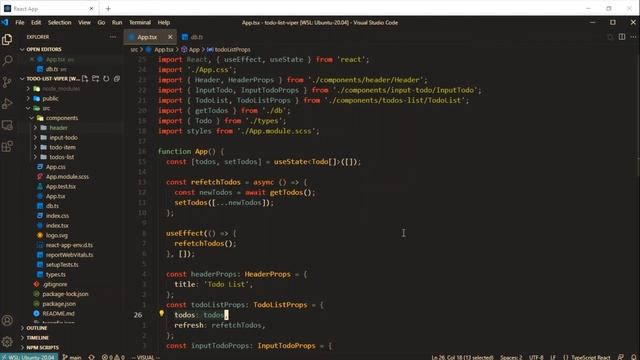Synchronize changes icon in status bar
The width and height of the screenshot is (640, 360).
[x=91, y=357]
